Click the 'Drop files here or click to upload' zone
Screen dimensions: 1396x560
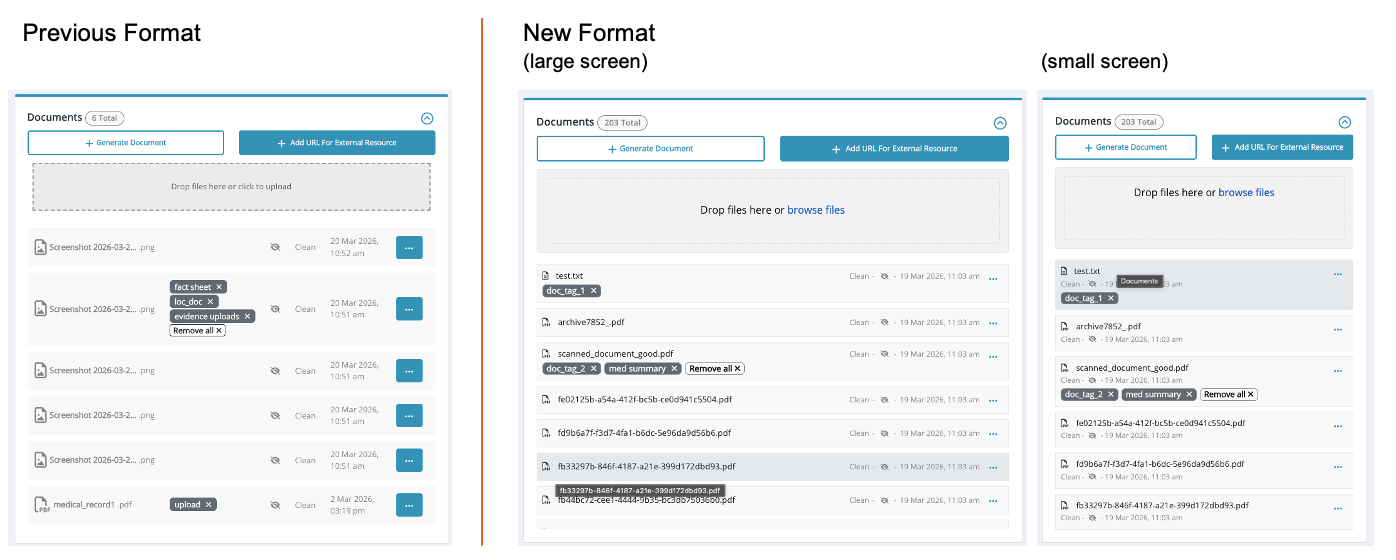click(x=231, y=187)
